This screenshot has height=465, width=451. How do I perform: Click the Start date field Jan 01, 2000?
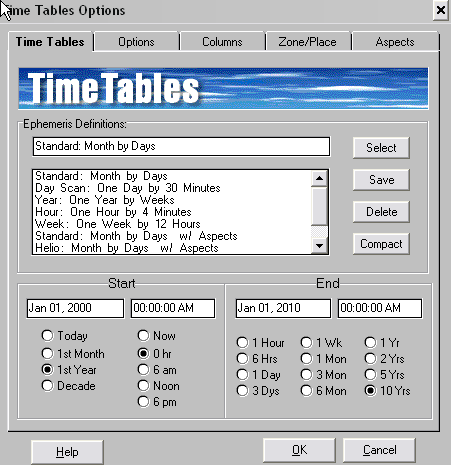click(75, 308)
